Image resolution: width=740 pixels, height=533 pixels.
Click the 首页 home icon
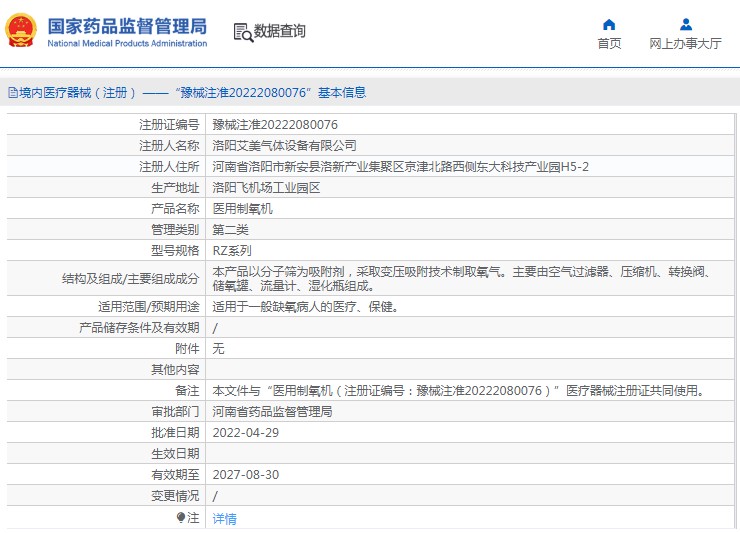tap(609, 25)
